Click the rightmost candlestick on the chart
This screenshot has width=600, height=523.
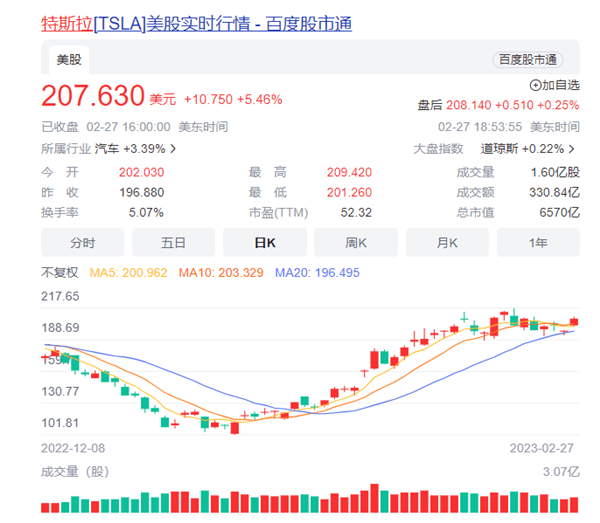pos(574,322)
